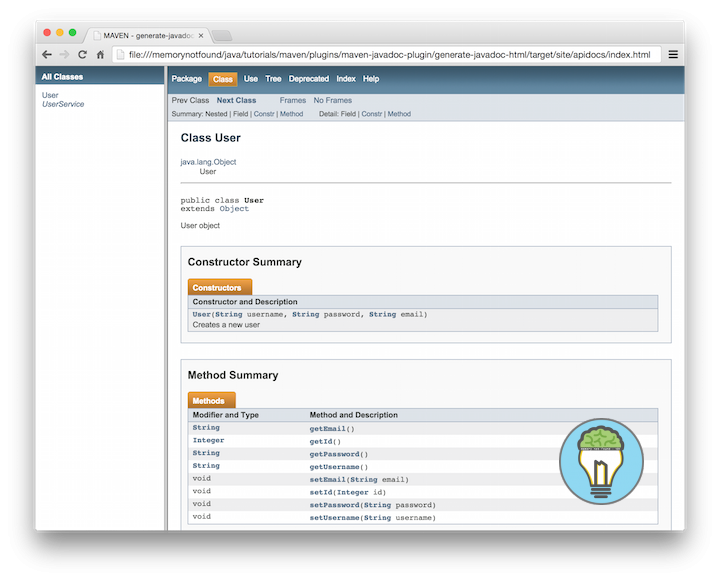This screenshot has width=720, height=581.
Task: Open the java.lang.Object link
Action: (x=208, y=161)
